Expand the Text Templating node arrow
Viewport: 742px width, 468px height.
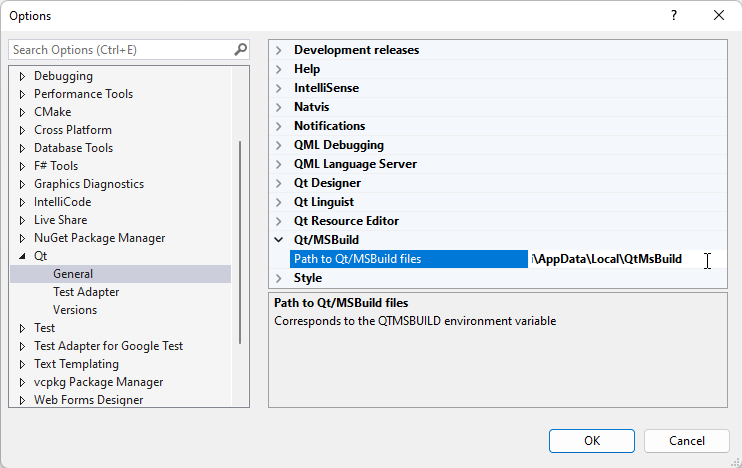tap(22, 364)
